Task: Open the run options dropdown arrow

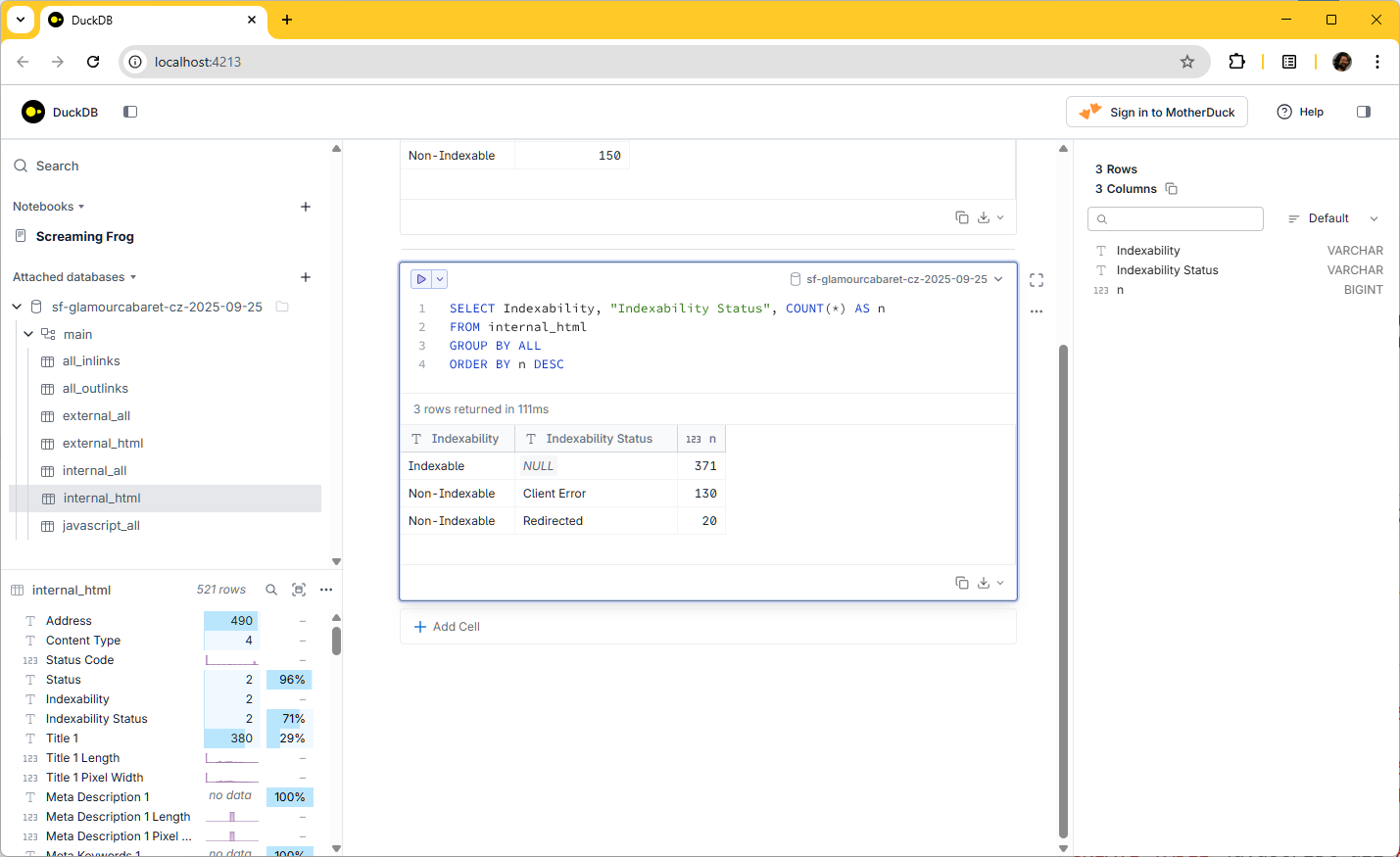Action: click(x=440, y=279)
